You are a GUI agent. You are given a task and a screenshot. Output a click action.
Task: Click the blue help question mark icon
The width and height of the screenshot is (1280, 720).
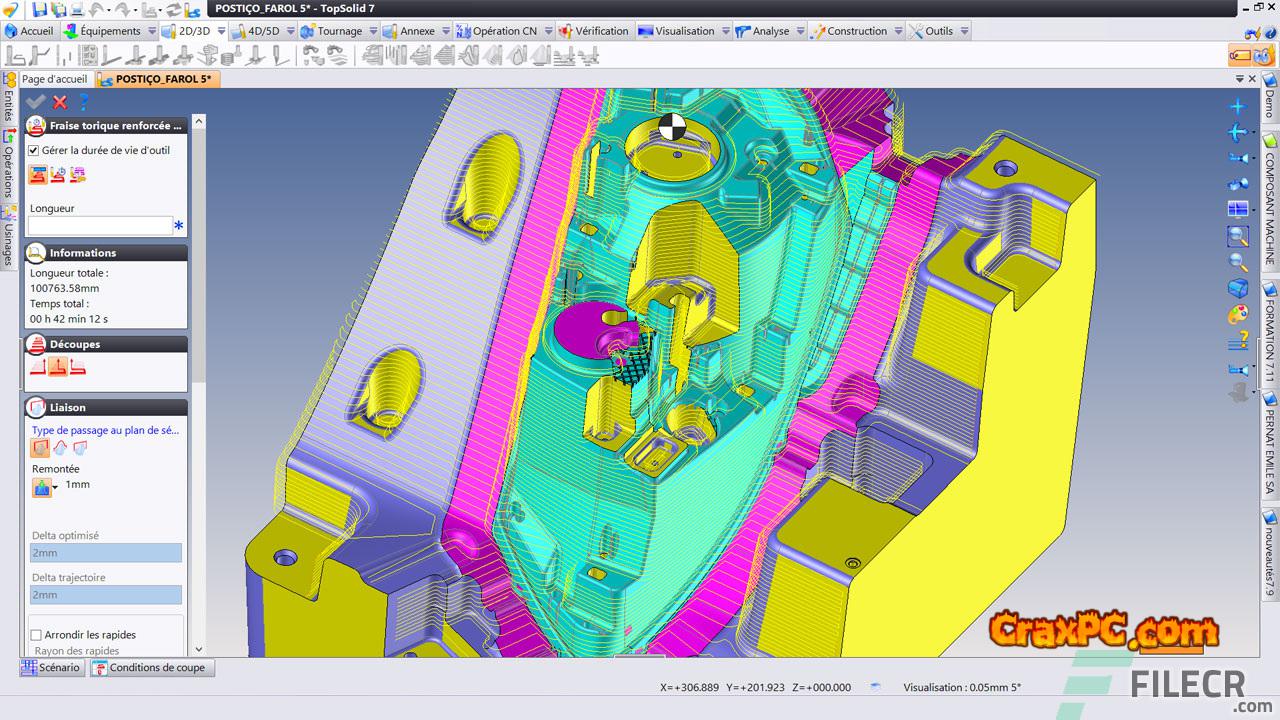point(84,102)
